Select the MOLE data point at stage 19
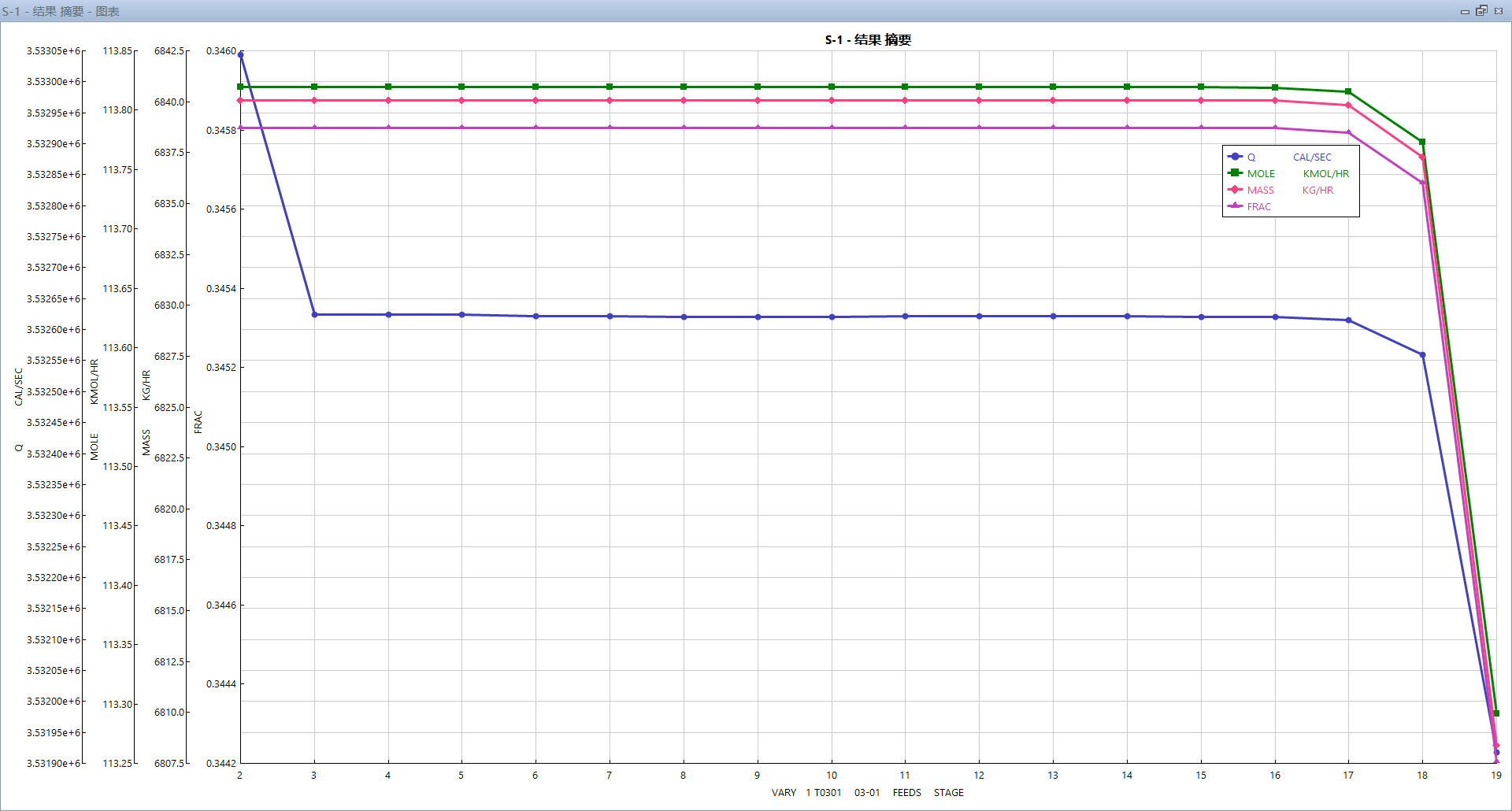Screen dimensions: 1512x811 1496,713
